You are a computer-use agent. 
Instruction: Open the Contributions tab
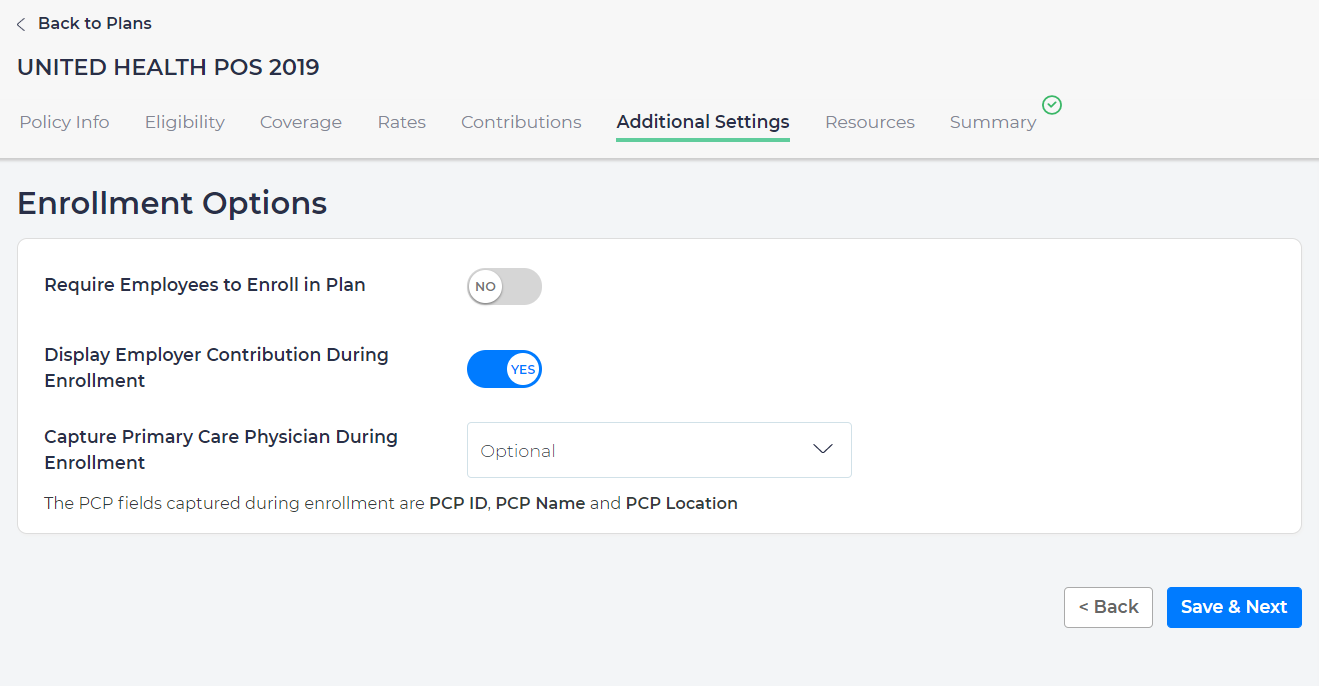tap(521, 122)
